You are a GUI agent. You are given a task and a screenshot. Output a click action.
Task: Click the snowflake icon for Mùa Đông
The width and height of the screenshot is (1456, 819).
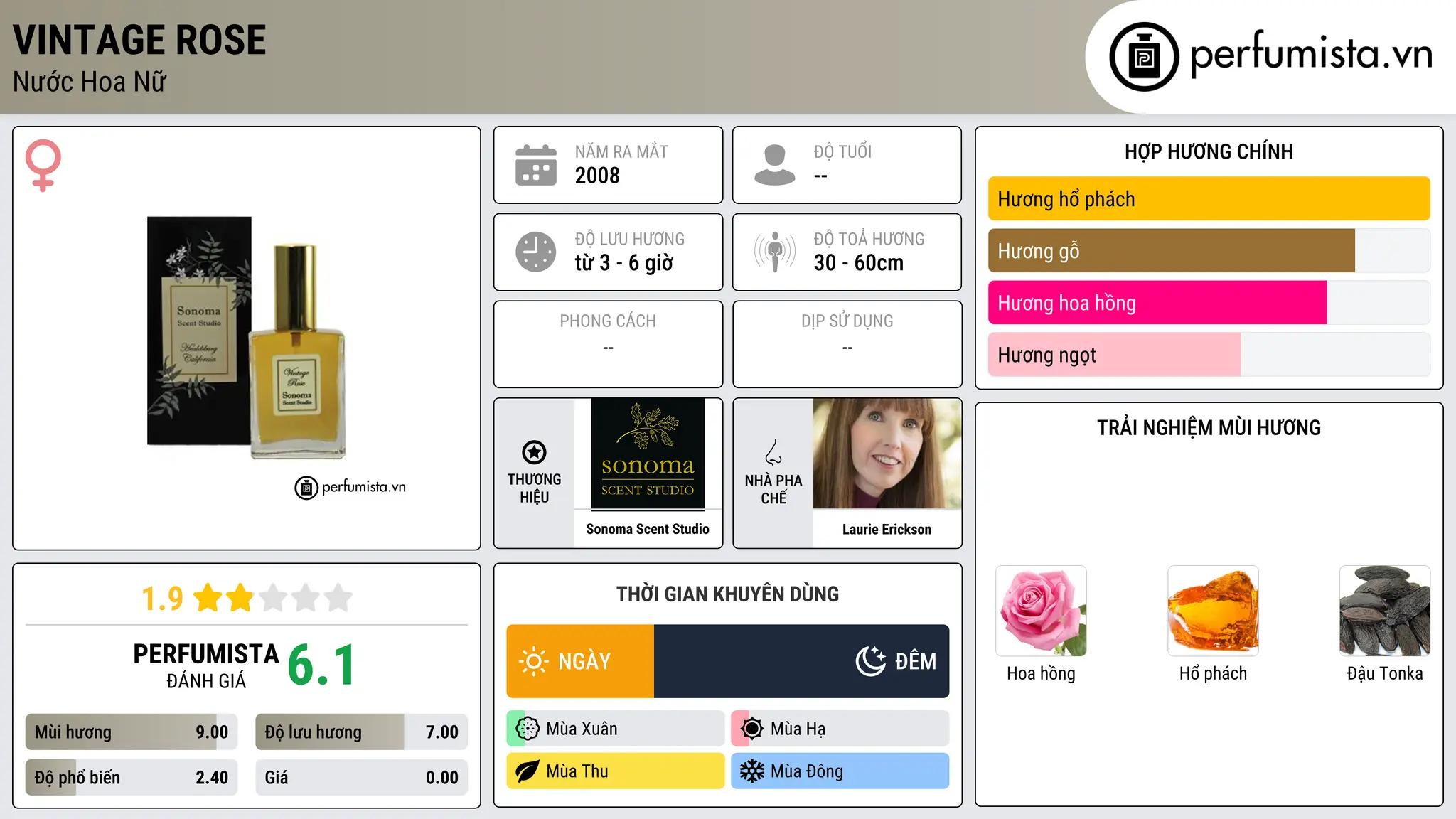pos(751,771)
